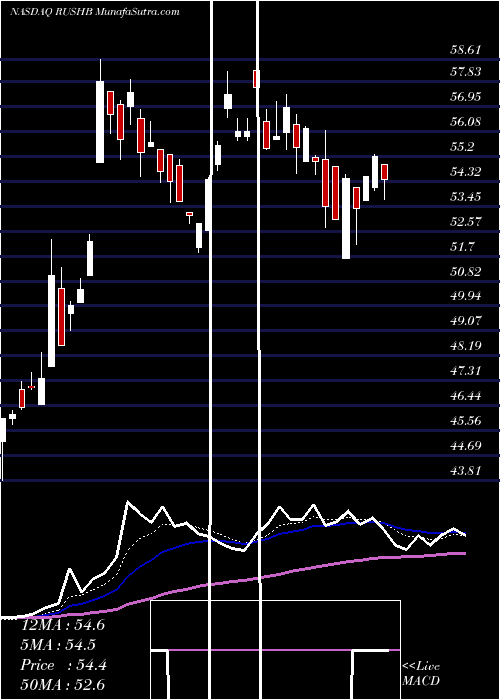Viewport: 500px width, 700px height.
Task: Click the 45.56 price label
Action: pos(465,421)
